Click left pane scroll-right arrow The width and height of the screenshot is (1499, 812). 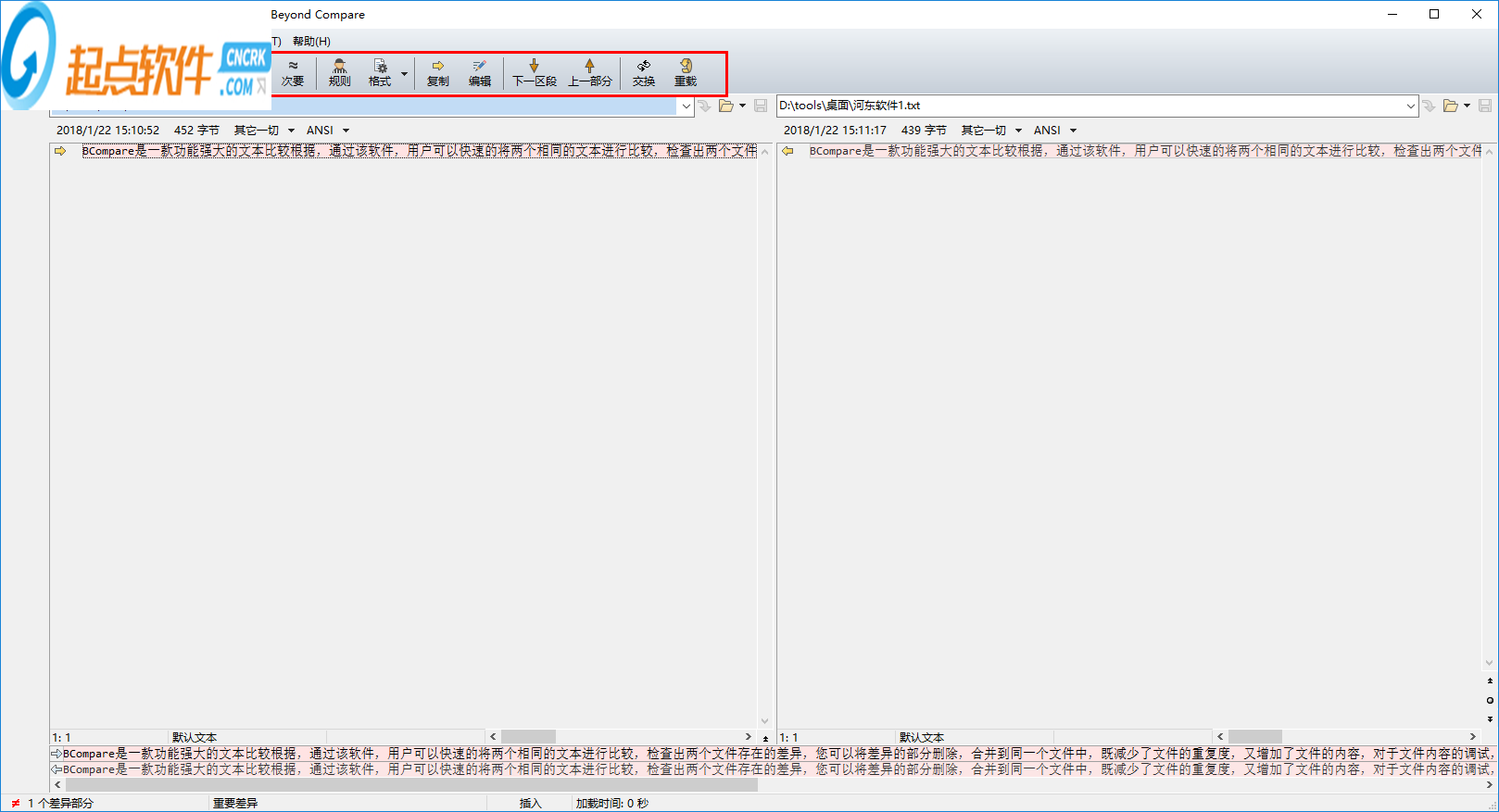tap(749, 737)
